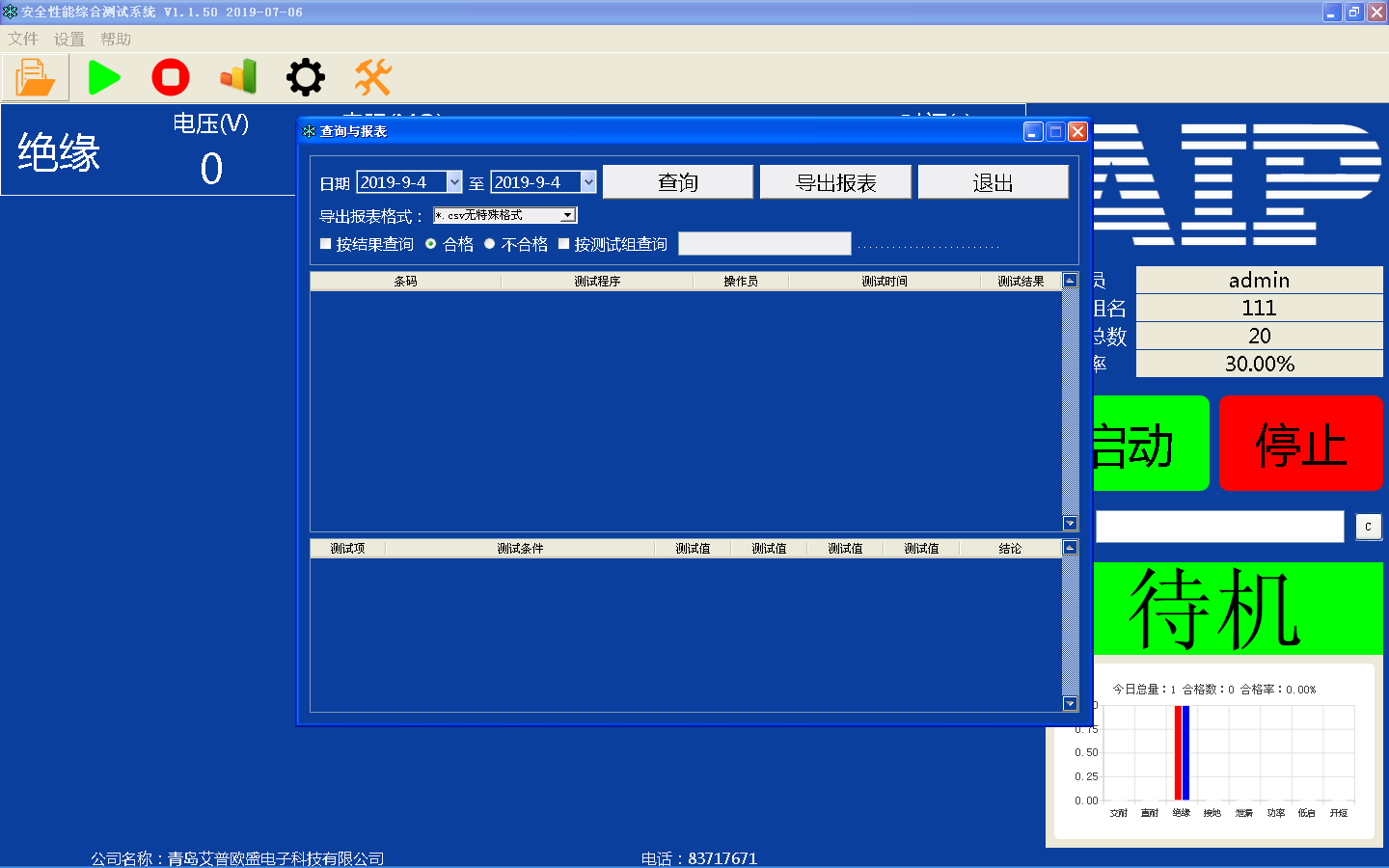Click the main window snowflake app icon
Screen dimensions: 1389x868
[10, 12]
